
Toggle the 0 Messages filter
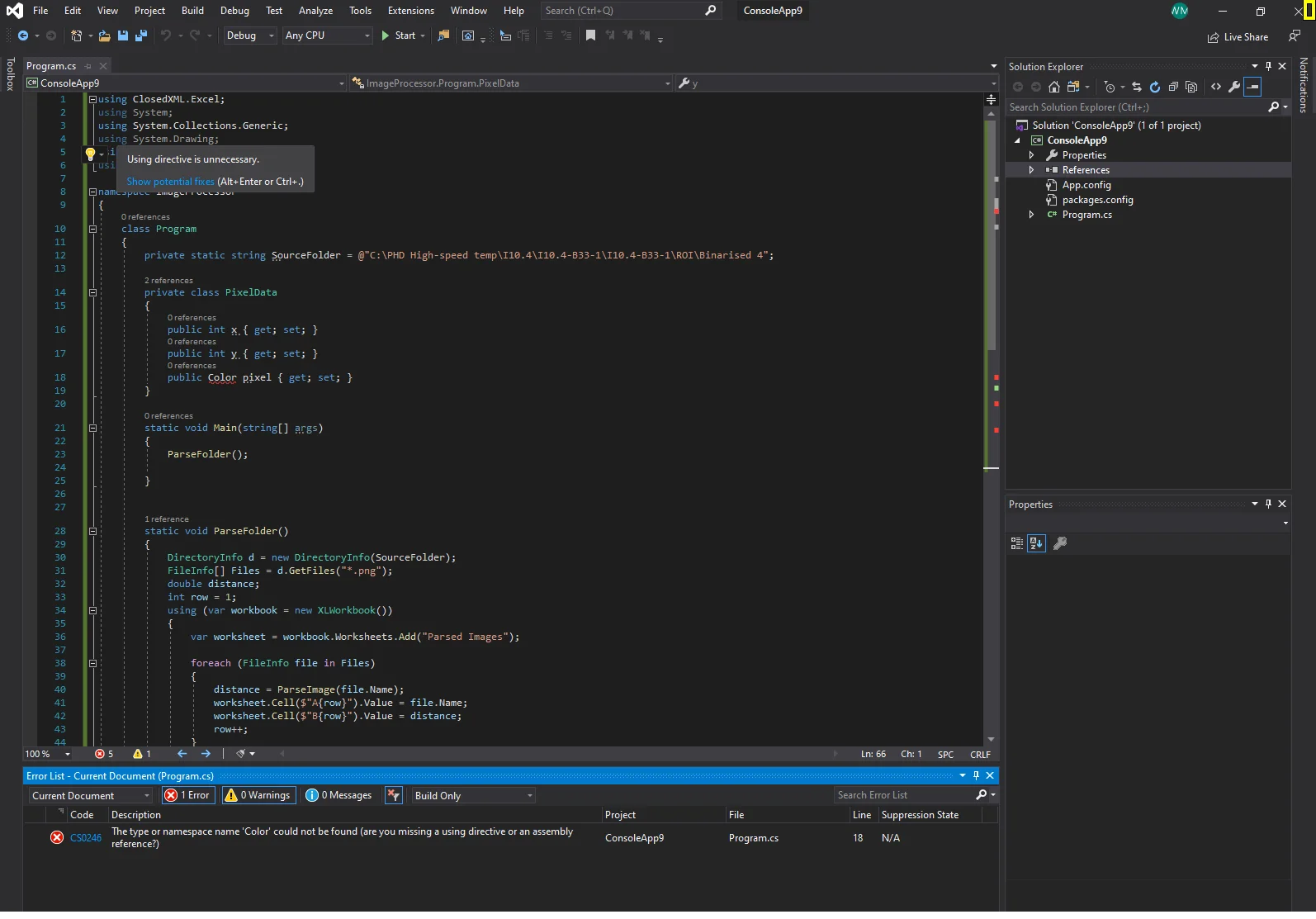338,795
